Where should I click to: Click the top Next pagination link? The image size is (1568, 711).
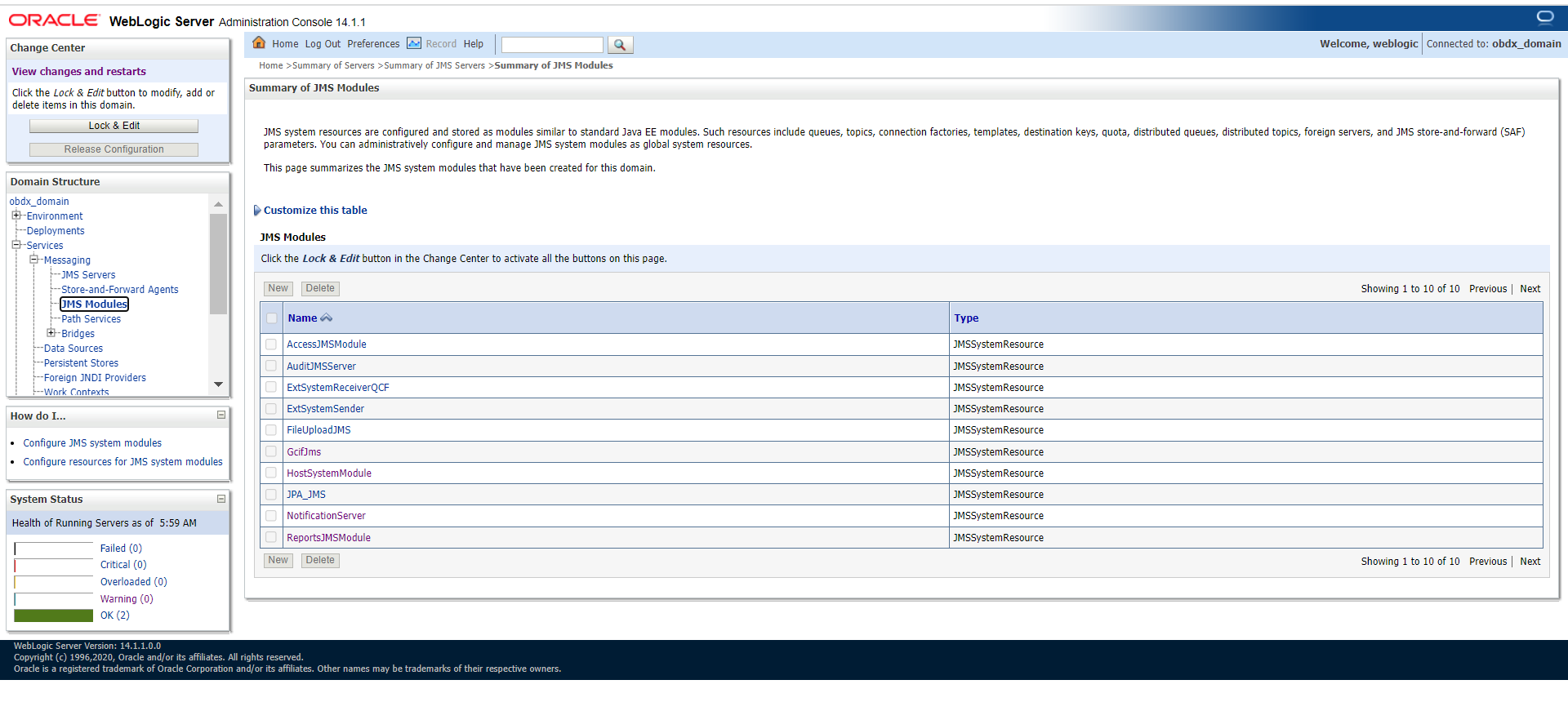(x=1530, y=289)
